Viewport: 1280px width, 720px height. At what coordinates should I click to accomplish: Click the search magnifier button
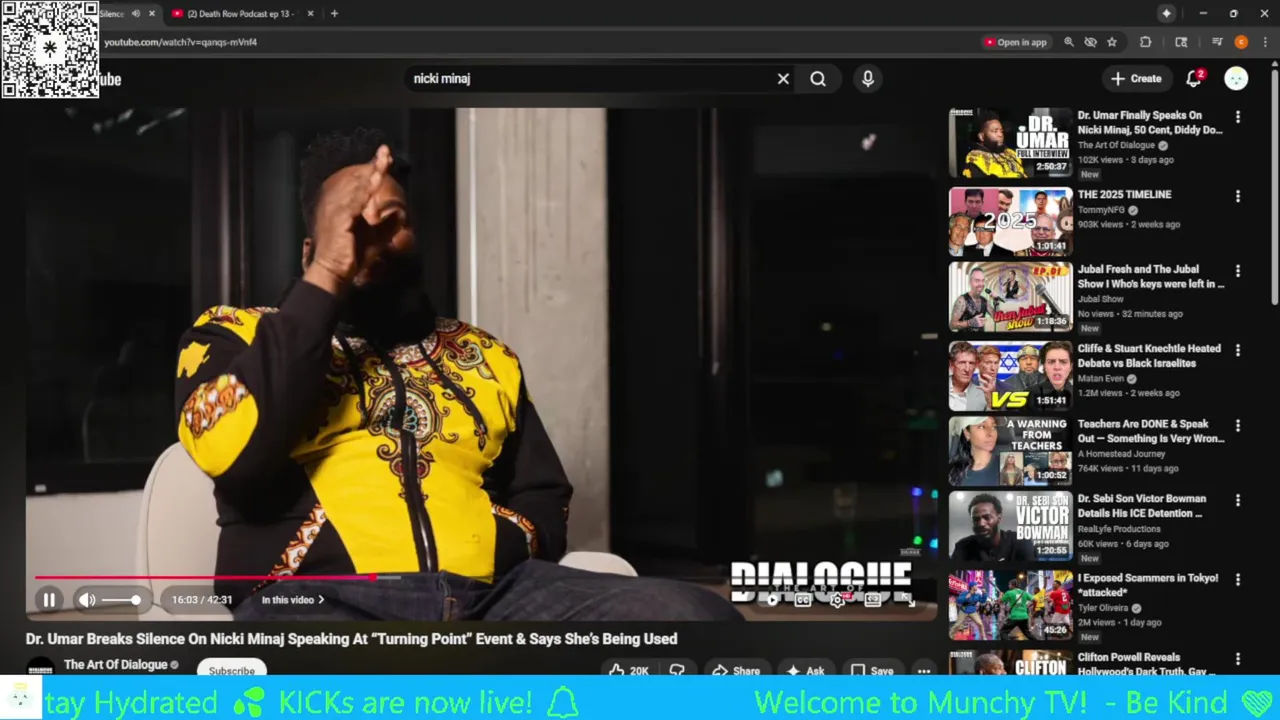coord(818,78)
